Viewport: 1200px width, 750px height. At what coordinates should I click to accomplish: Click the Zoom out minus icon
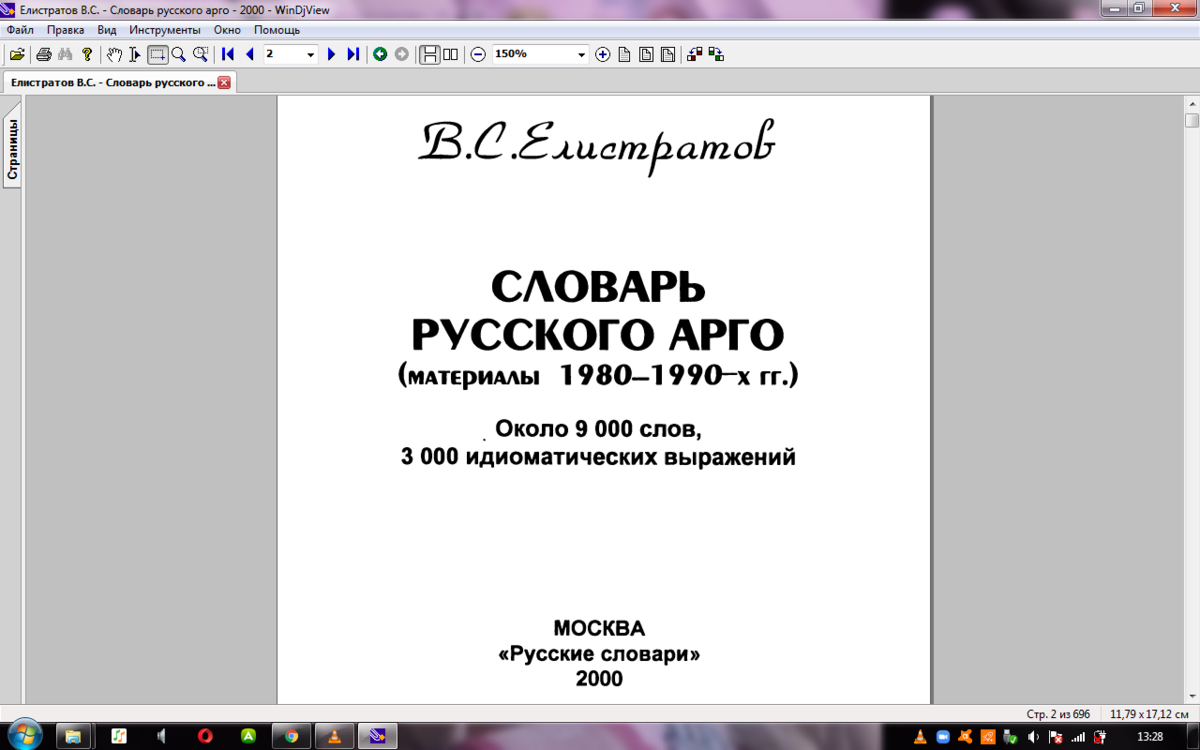pyautogui.click(x=478, y=54)
